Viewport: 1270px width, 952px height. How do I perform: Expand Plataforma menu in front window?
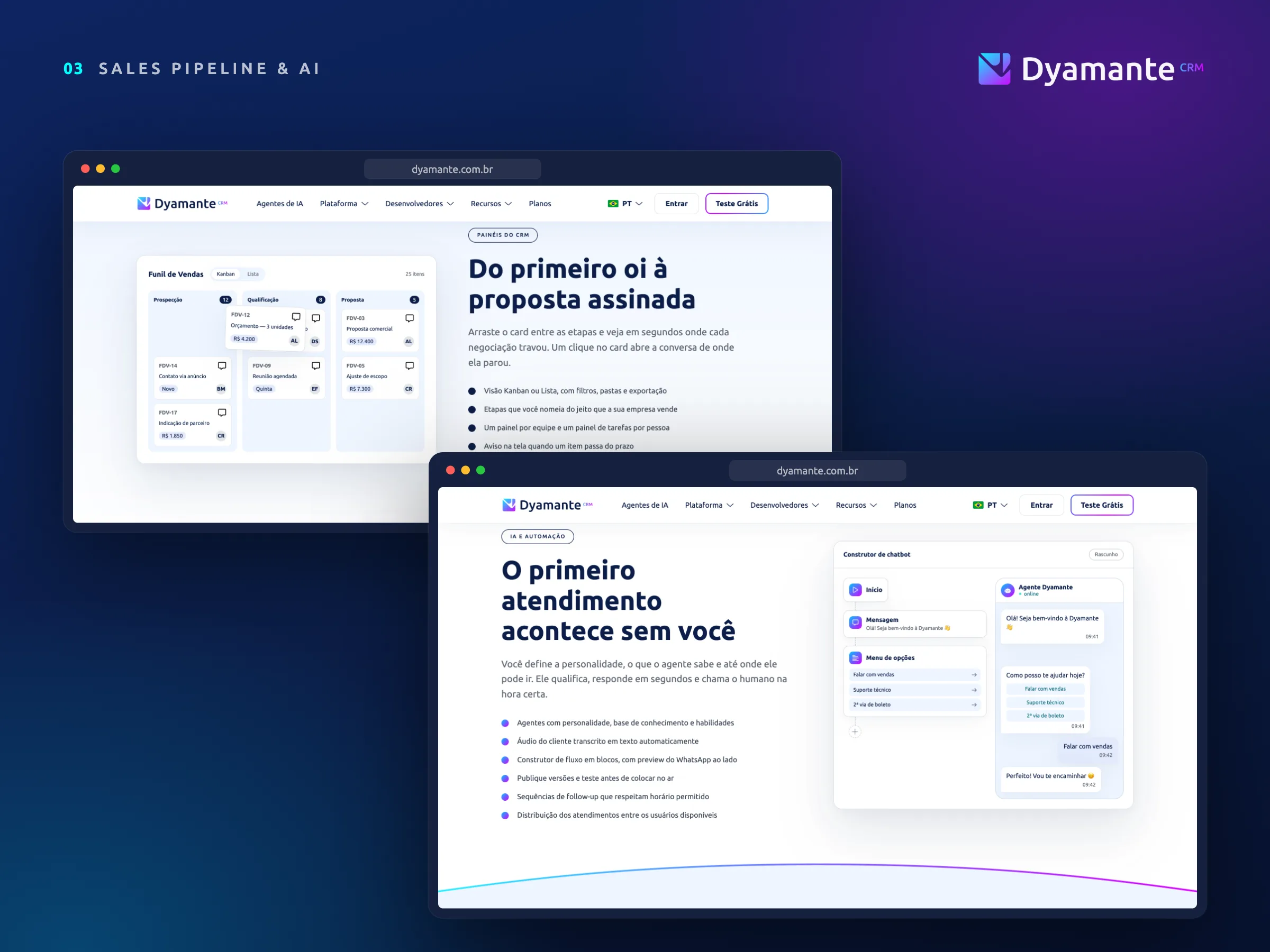[x=710, y=505]
